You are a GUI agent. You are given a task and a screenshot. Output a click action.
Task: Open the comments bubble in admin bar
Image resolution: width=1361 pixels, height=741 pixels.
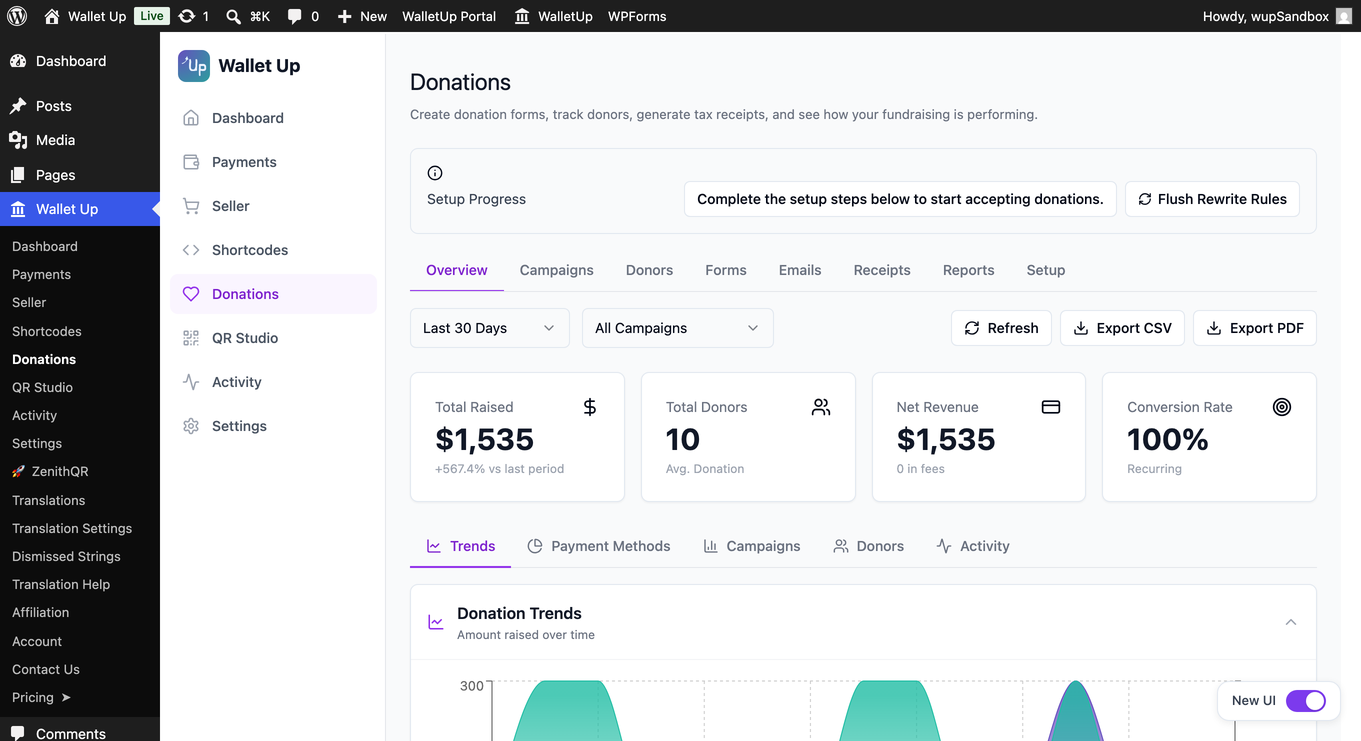point(303,16)
